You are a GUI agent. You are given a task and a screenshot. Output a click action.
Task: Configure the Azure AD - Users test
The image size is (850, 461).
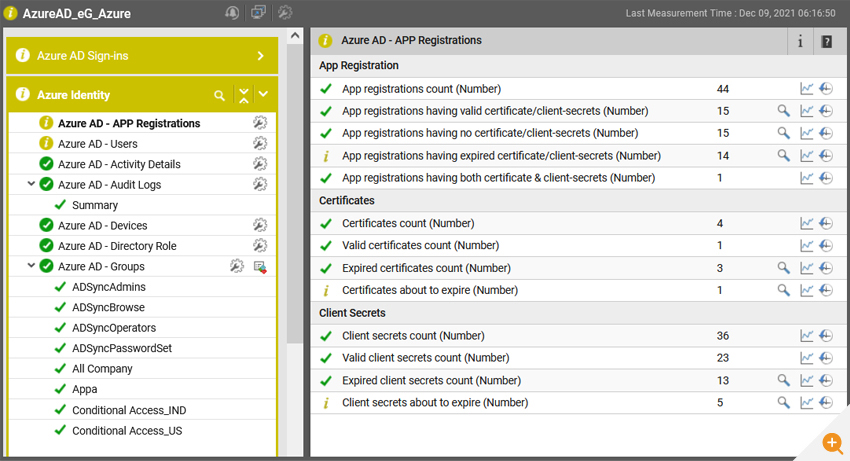[x=260, y=143]
